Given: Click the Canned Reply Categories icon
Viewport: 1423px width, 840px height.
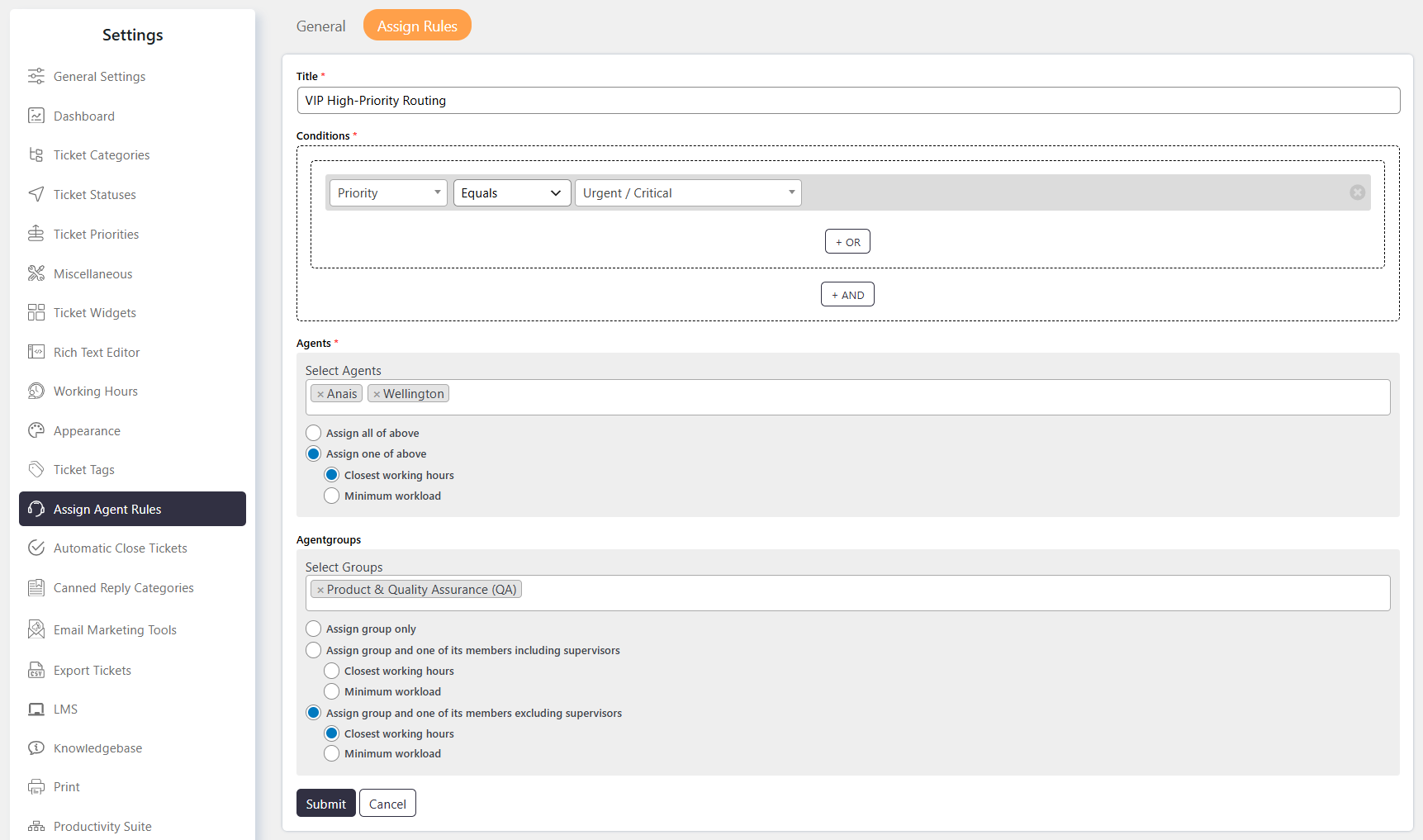Looking at the screenshot, I should (x=36, y=587).
